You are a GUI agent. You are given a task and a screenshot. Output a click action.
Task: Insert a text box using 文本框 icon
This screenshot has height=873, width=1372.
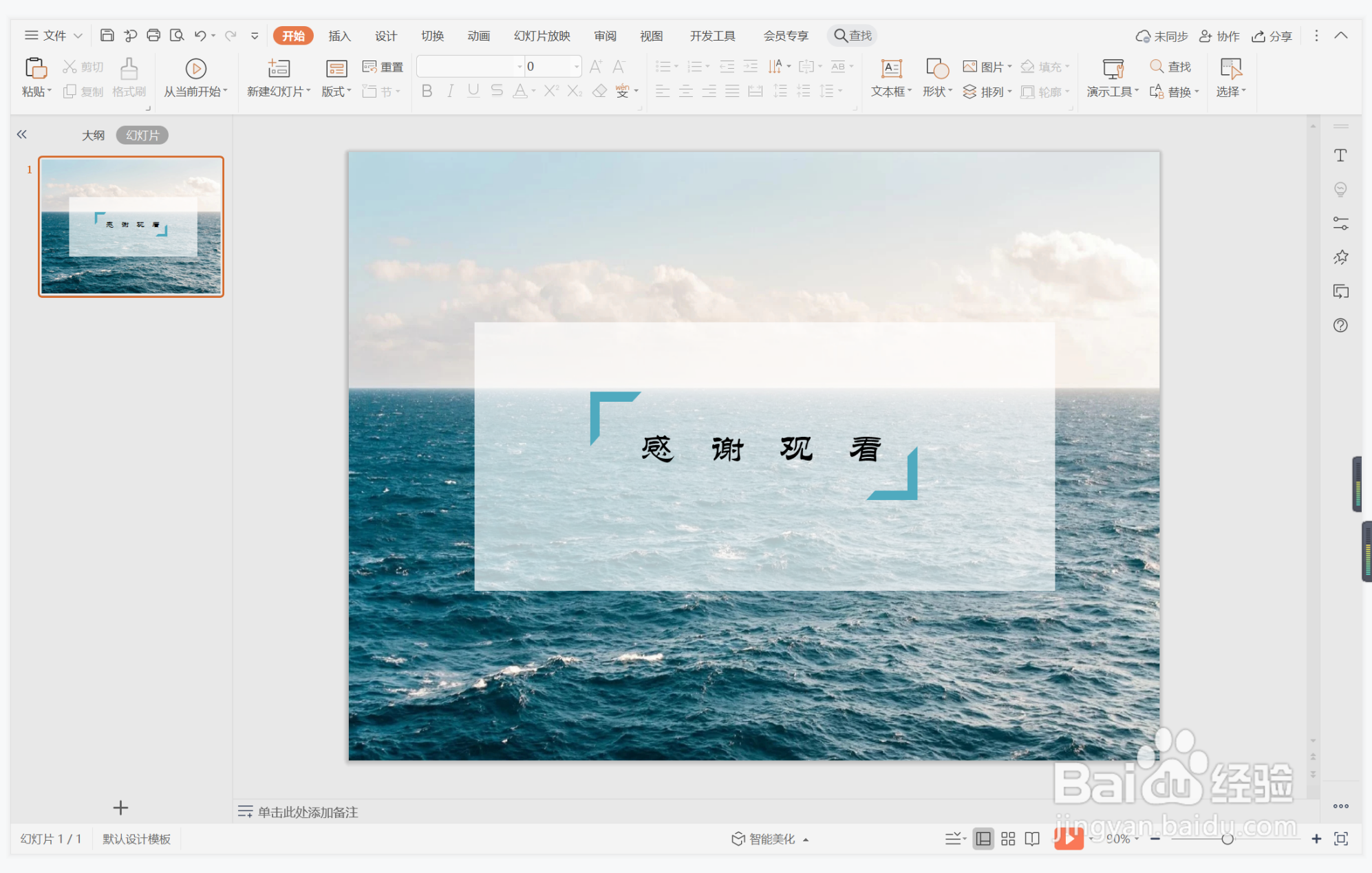[x=891, y=69]
